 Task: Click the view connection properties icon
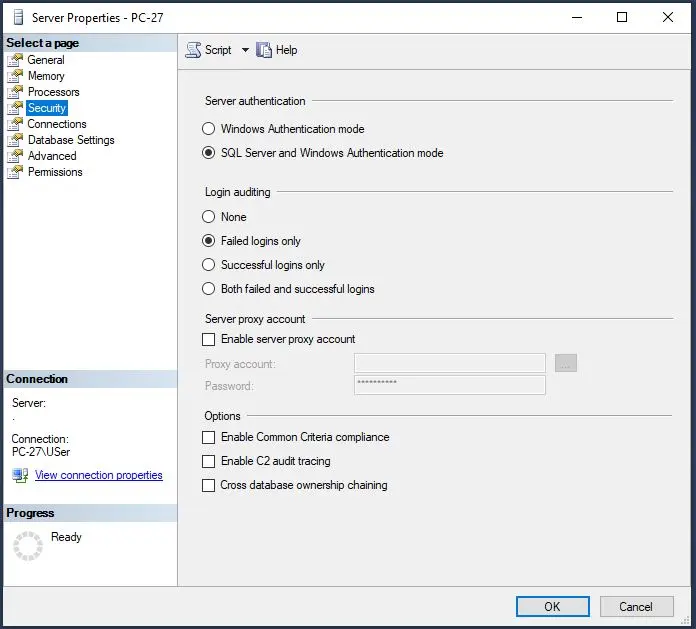[20, 475]
